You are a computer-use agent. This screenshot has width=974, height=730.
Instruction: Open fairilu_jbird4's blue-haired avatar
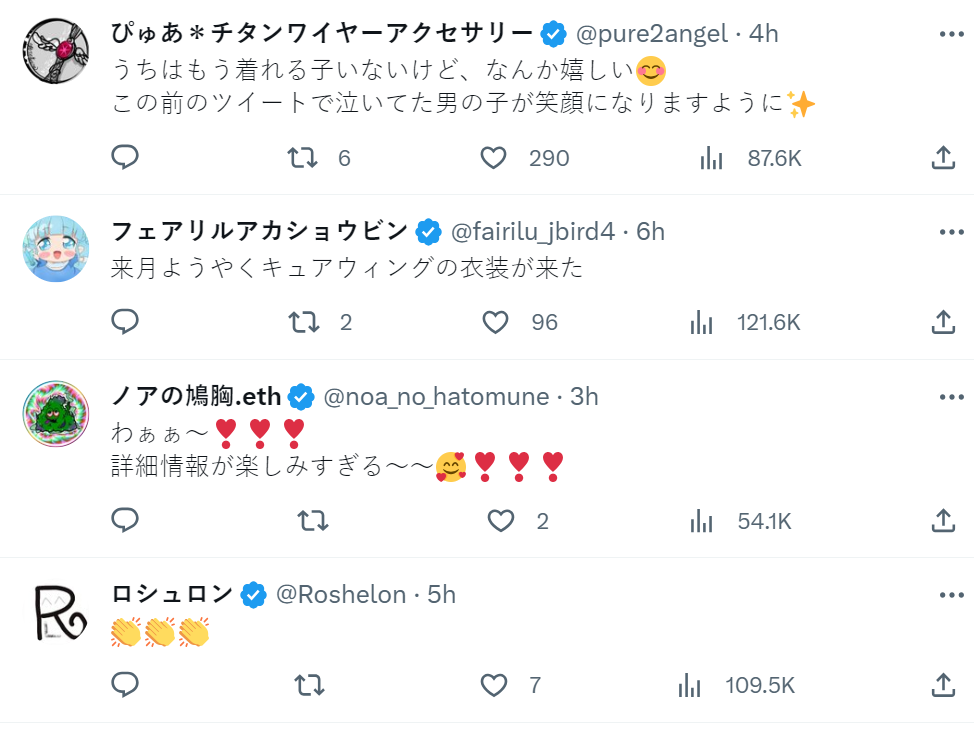[x=55, y=249]
